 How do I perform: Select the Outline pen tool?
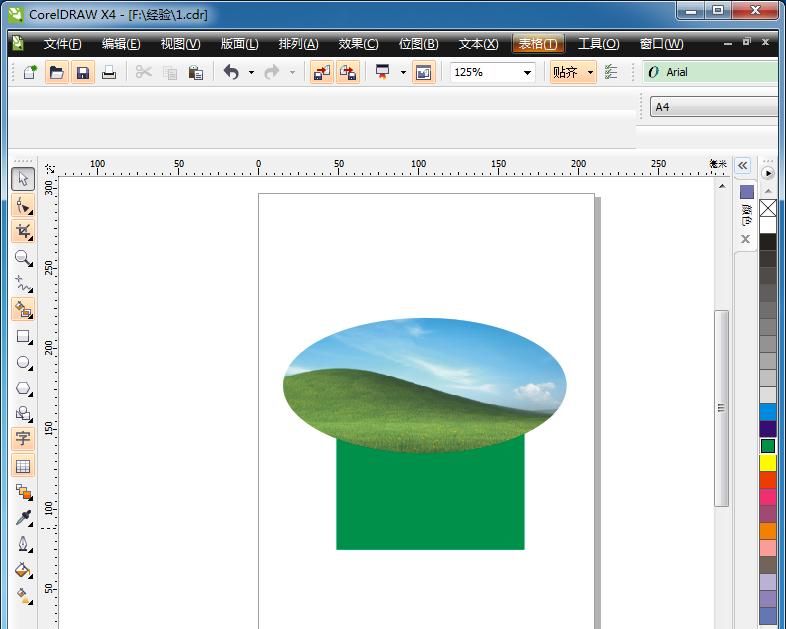click(23, 544)
